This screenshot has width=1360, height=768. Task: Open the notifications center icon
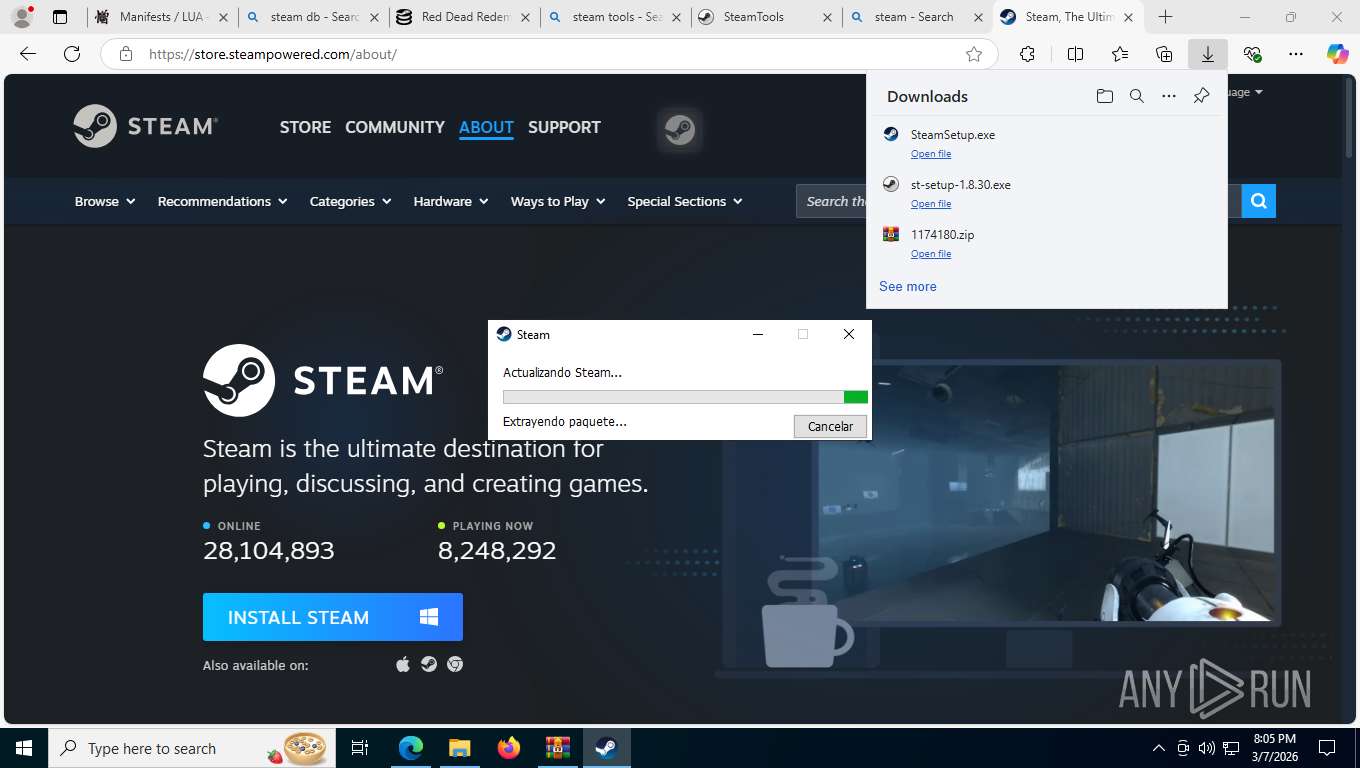(x=1327, y=748)
